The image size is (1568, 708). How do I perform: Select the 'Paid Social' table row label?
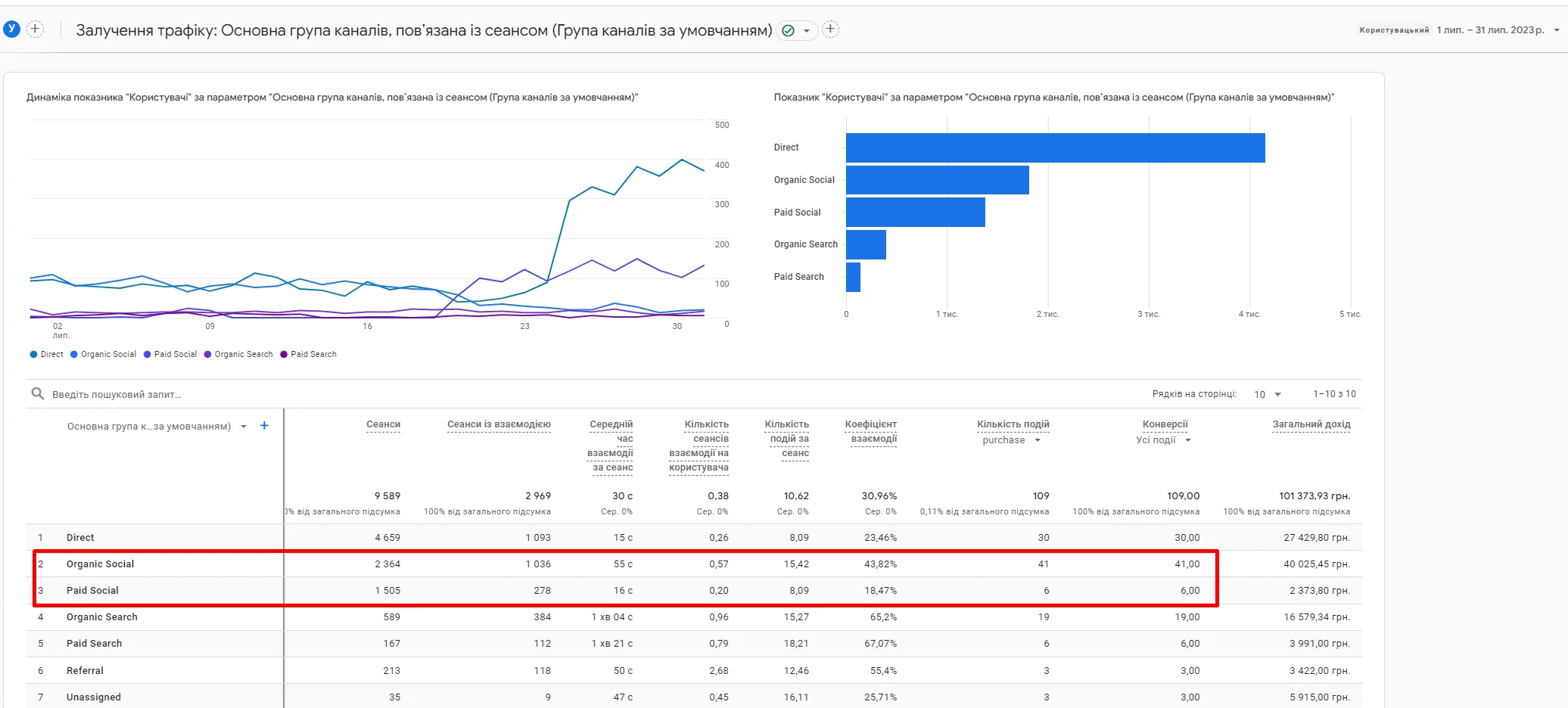[x=92, y=591]
